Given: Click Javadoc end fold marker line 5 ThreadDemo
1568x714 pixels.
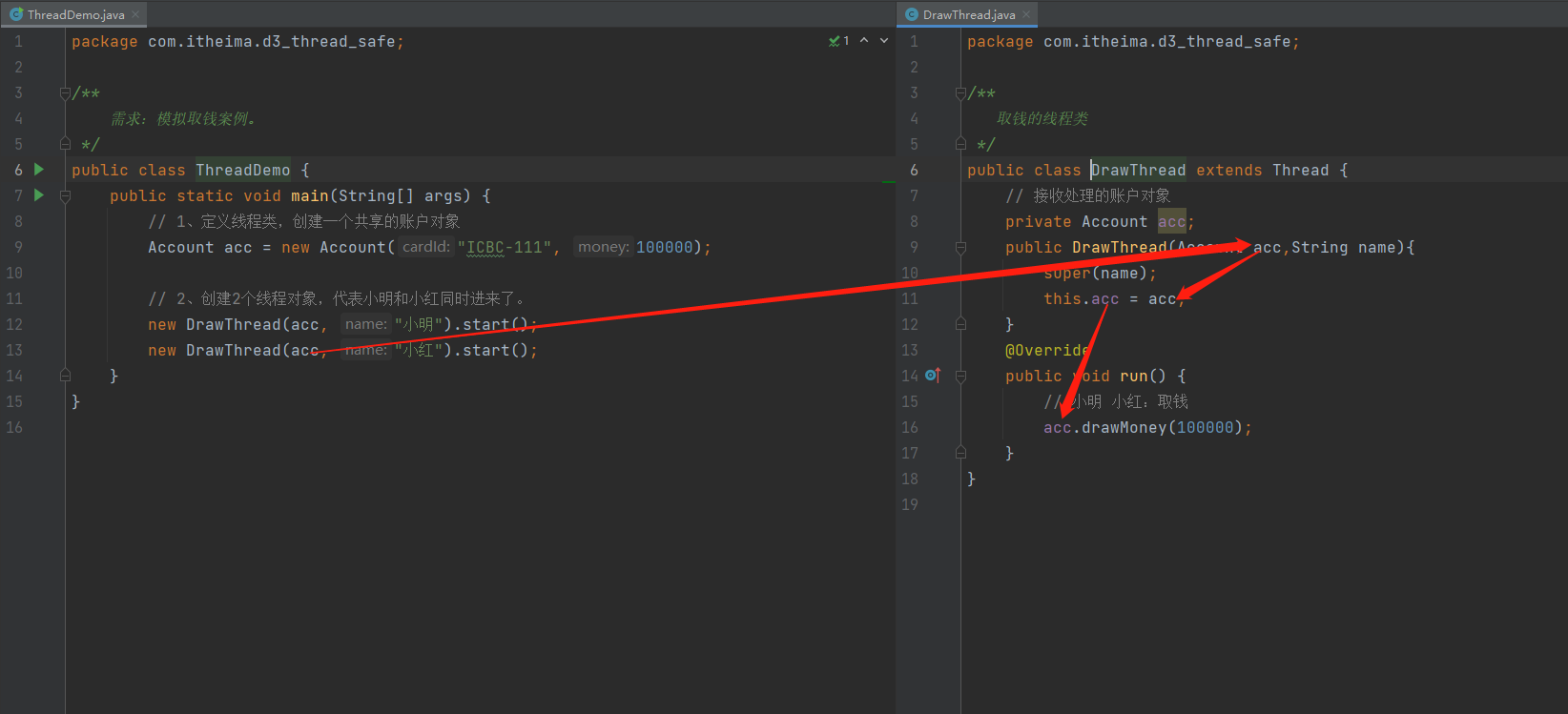Looking at the screenshot, I should pyautogui.click(x=65, y=144).
